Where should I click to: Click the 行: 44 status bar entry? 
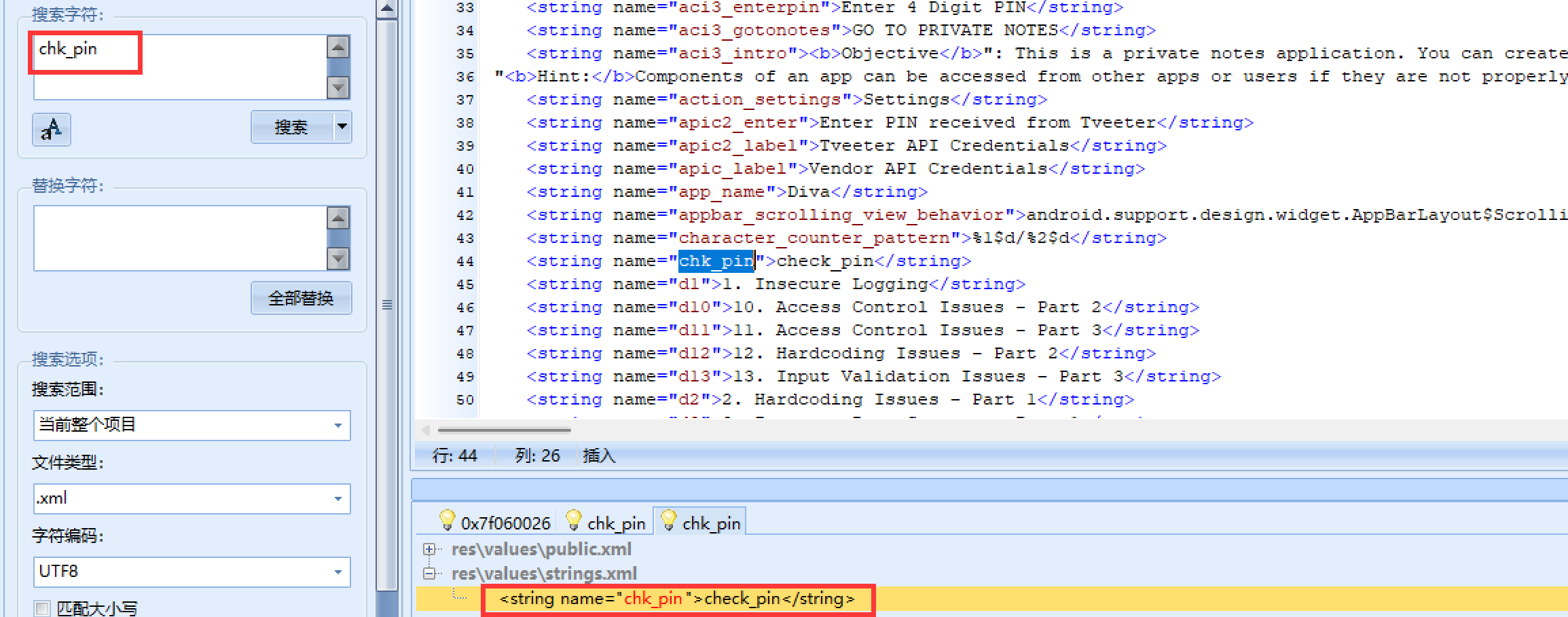[455, 455]
